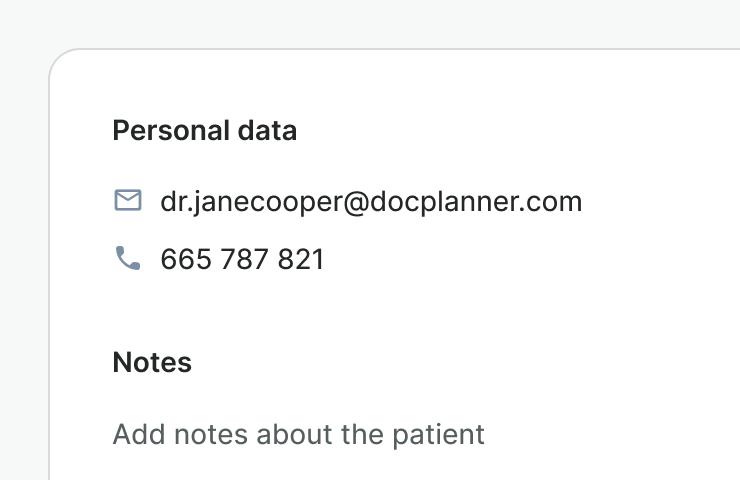The height and width of the screenshot is (480, 740).
Task: Tap the call icon above the Notes heading
Action: pos(128,259)
